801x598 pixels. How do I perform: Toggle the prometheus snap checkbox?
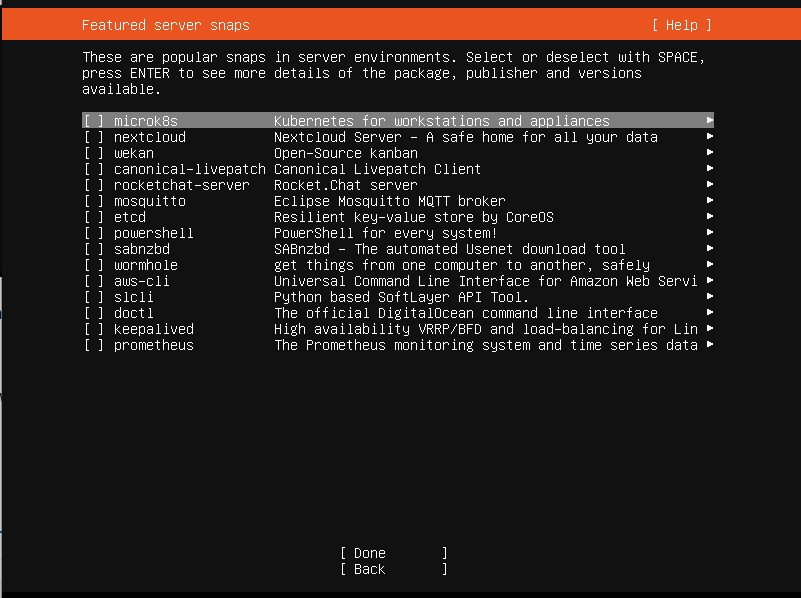click(94, 345)
